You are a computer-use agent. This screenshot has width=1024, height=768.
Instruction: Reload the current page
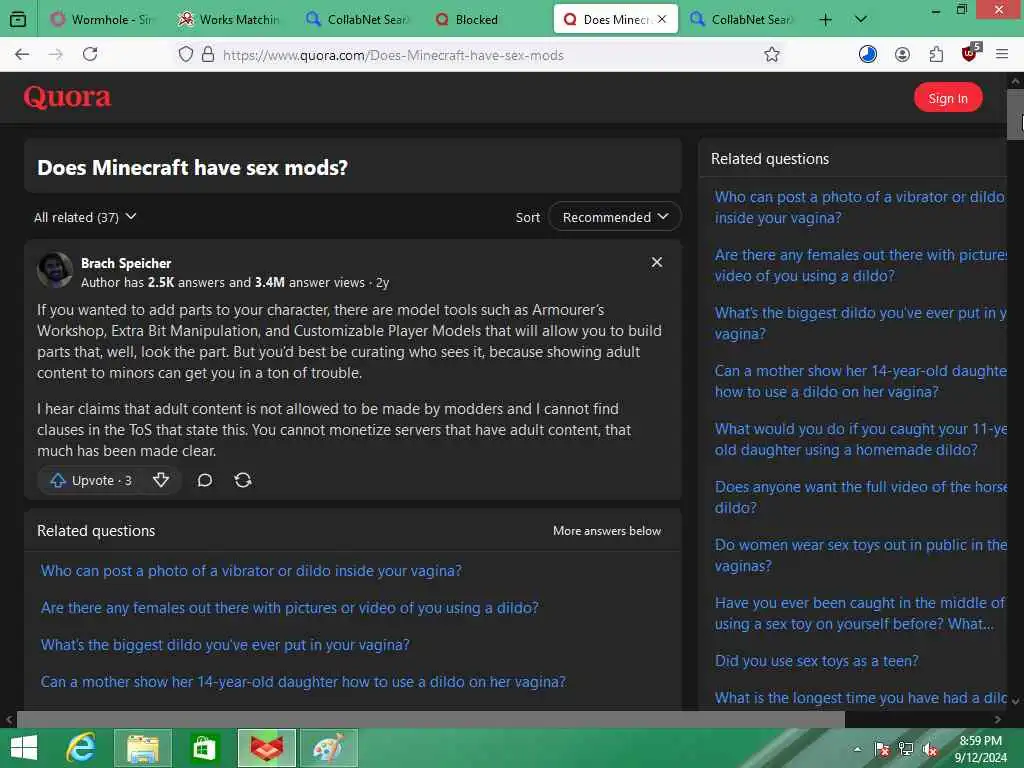90,54
